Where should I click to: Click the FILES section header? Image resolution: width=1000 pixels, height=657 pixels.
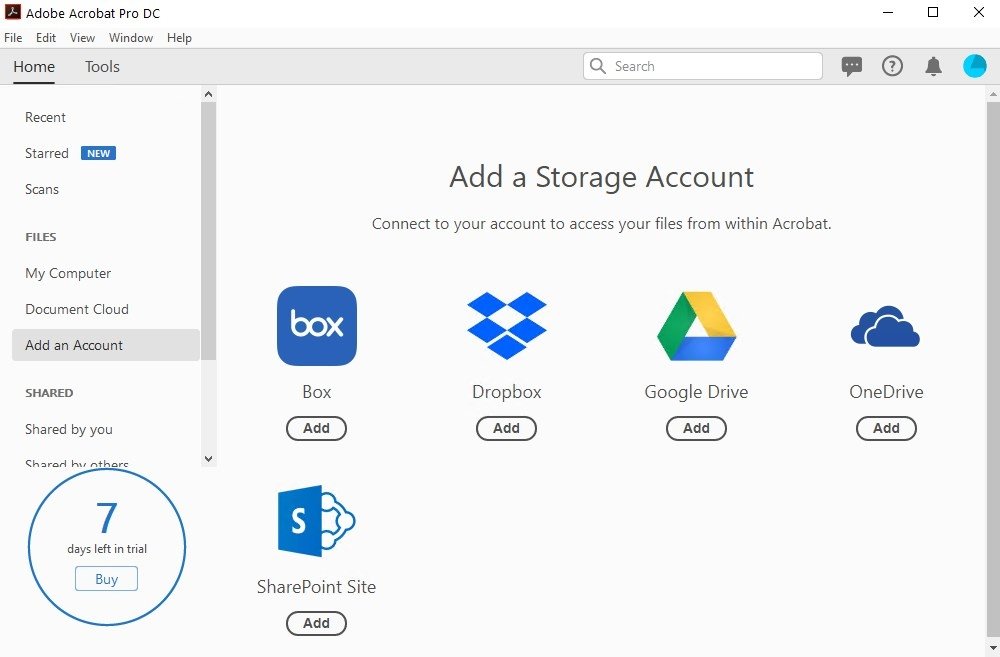coord(41,237)
